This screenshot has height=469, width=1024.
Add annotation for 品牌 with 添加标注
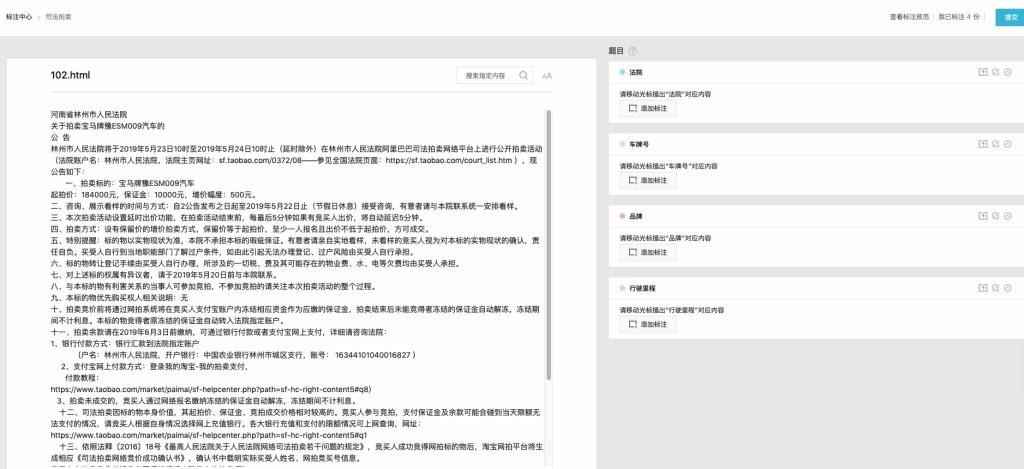point(648,252)
